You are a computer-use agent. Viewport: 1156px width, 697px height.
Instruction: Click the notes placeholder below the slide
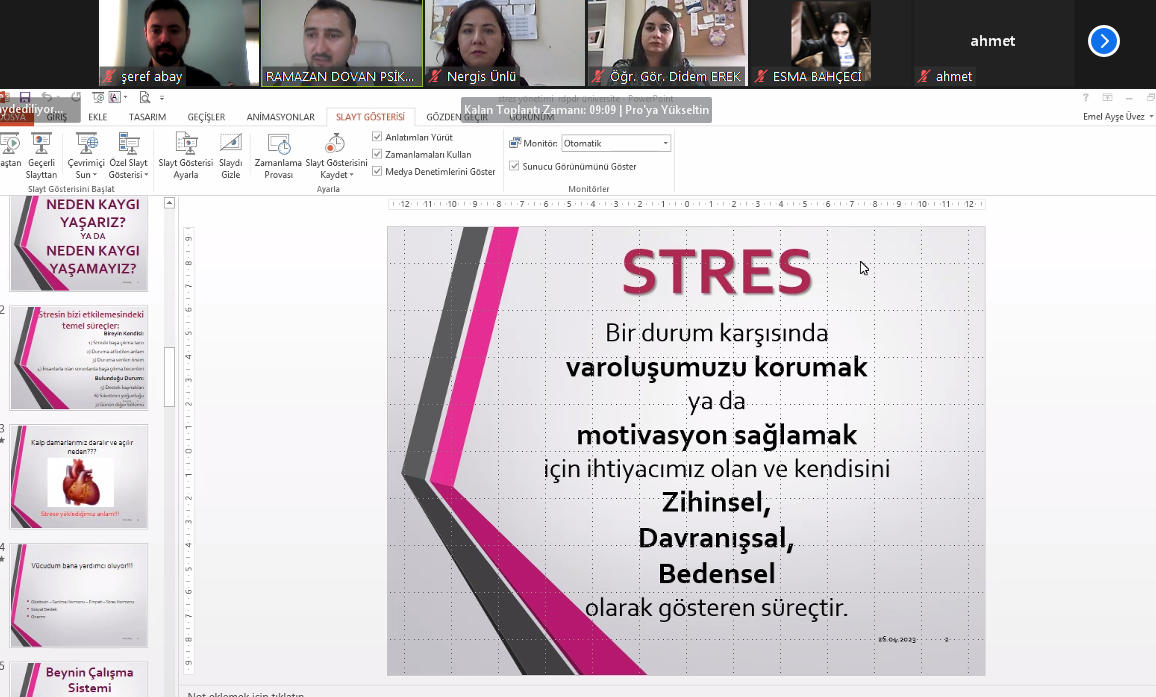pos(246,693)
